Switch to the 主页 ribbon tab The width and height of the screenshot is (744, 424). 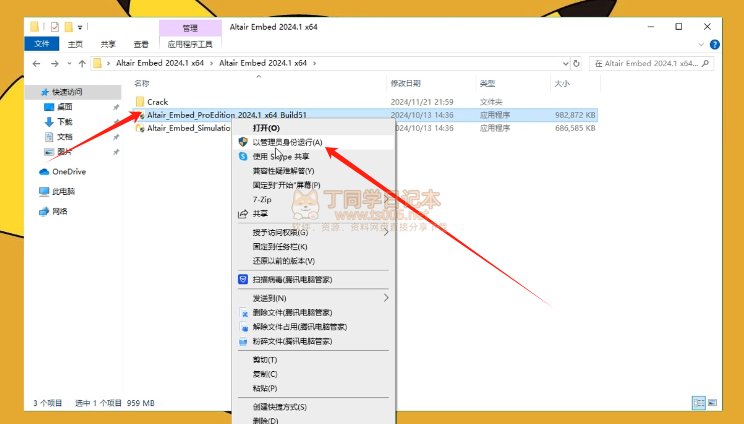(x=75, y=44)
